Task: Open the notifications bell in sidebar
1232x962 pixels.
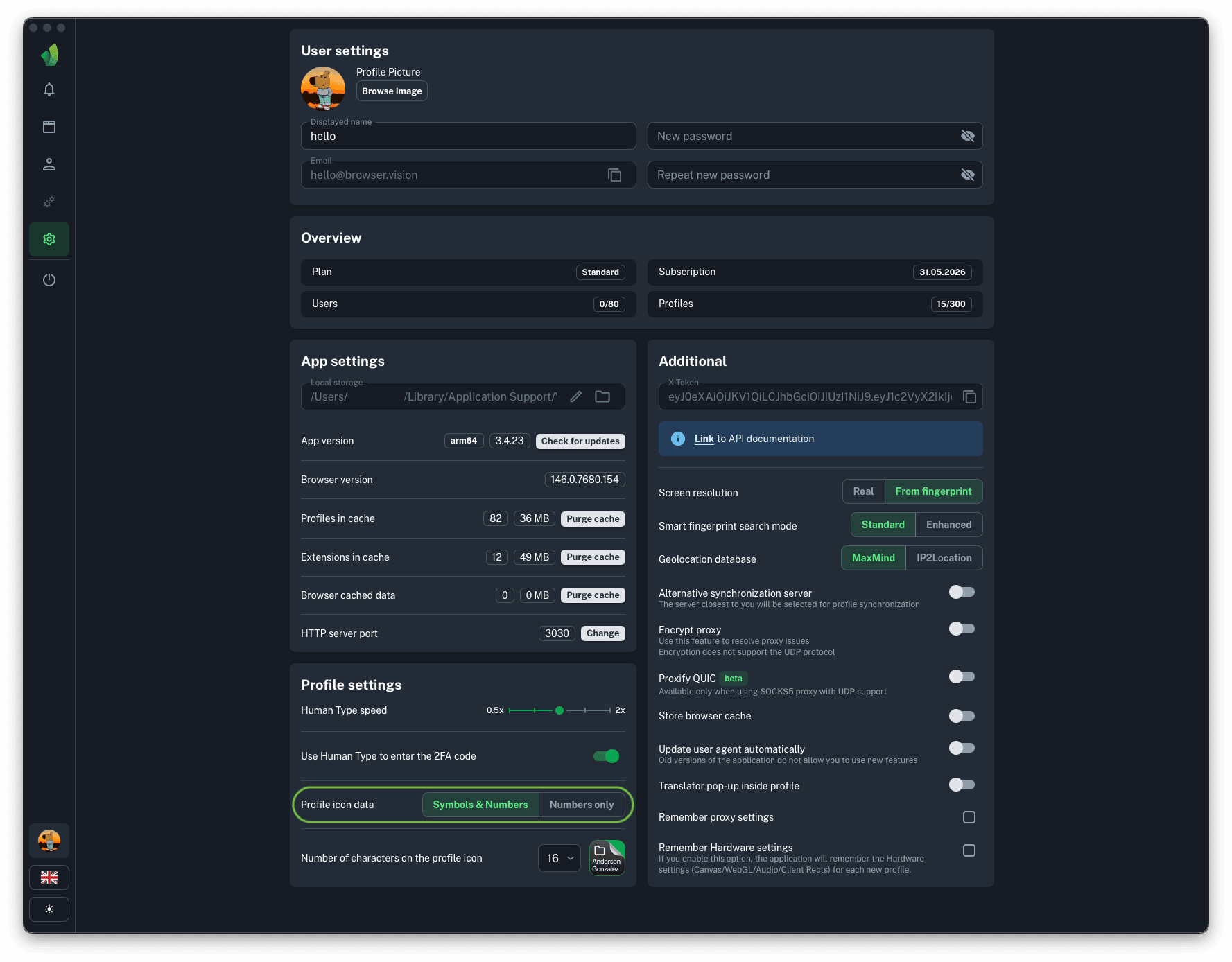Action: [49, 89]
